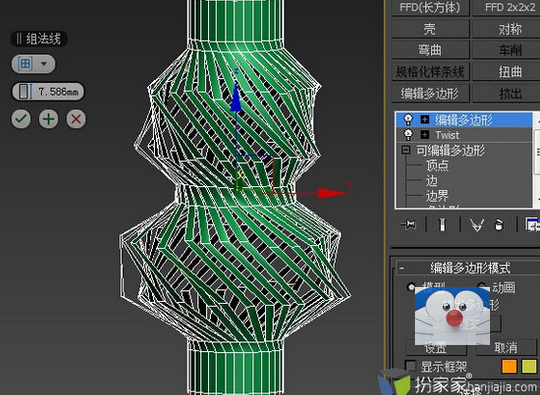This screenshot has height=395, width=540.
Task: Click the 取消 button
Action: pos(506,347)
